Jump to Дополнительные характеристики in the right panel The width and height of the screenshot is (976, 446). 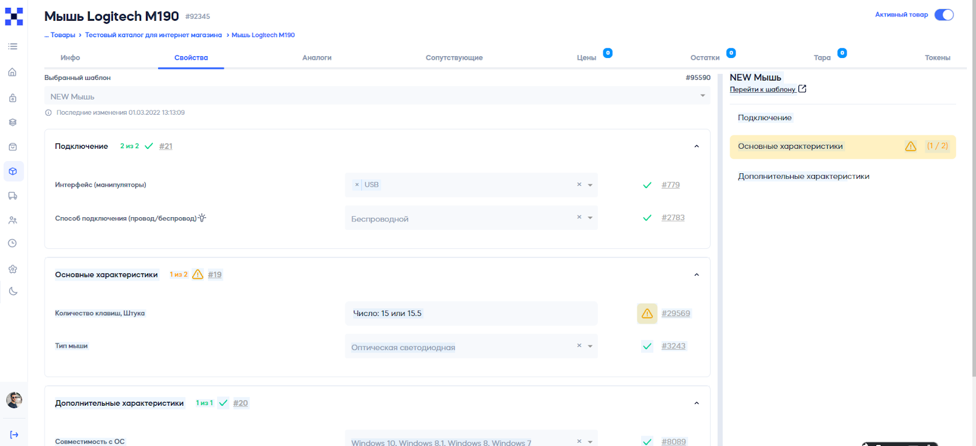[804, 177]
